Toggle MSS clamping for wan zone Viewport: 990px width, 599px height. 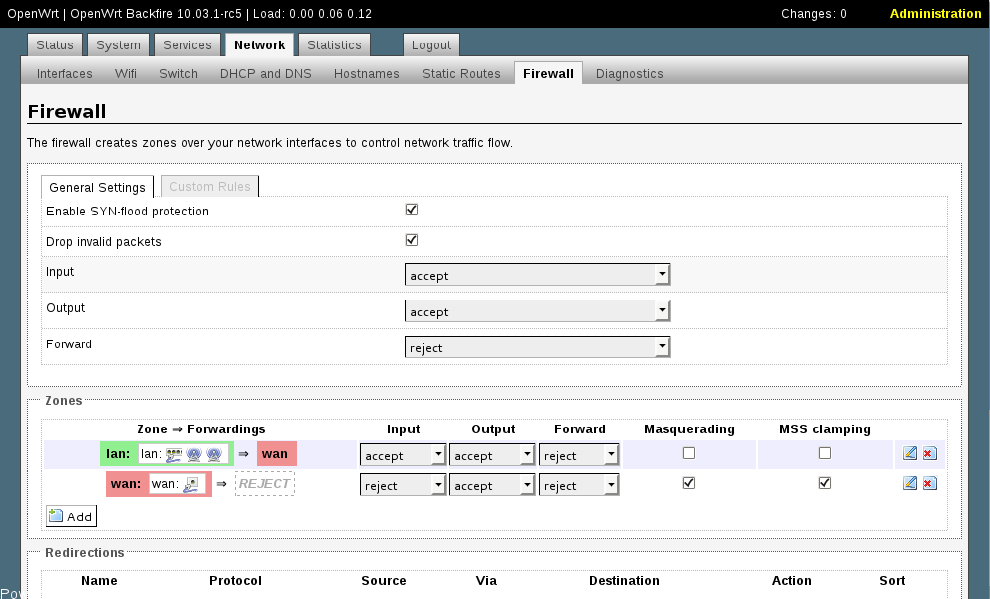[x=824, y=483]
